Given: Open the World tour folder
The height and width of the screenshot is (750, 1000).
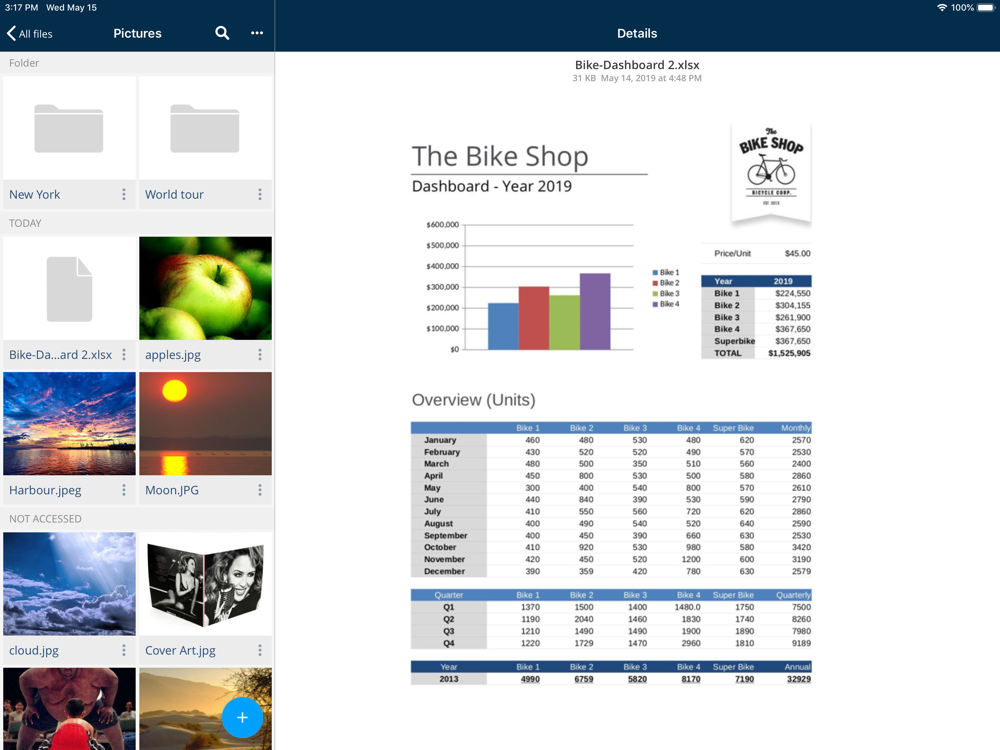Looking at the screenshot, I should pyautogui.click(x=205, y=128).
